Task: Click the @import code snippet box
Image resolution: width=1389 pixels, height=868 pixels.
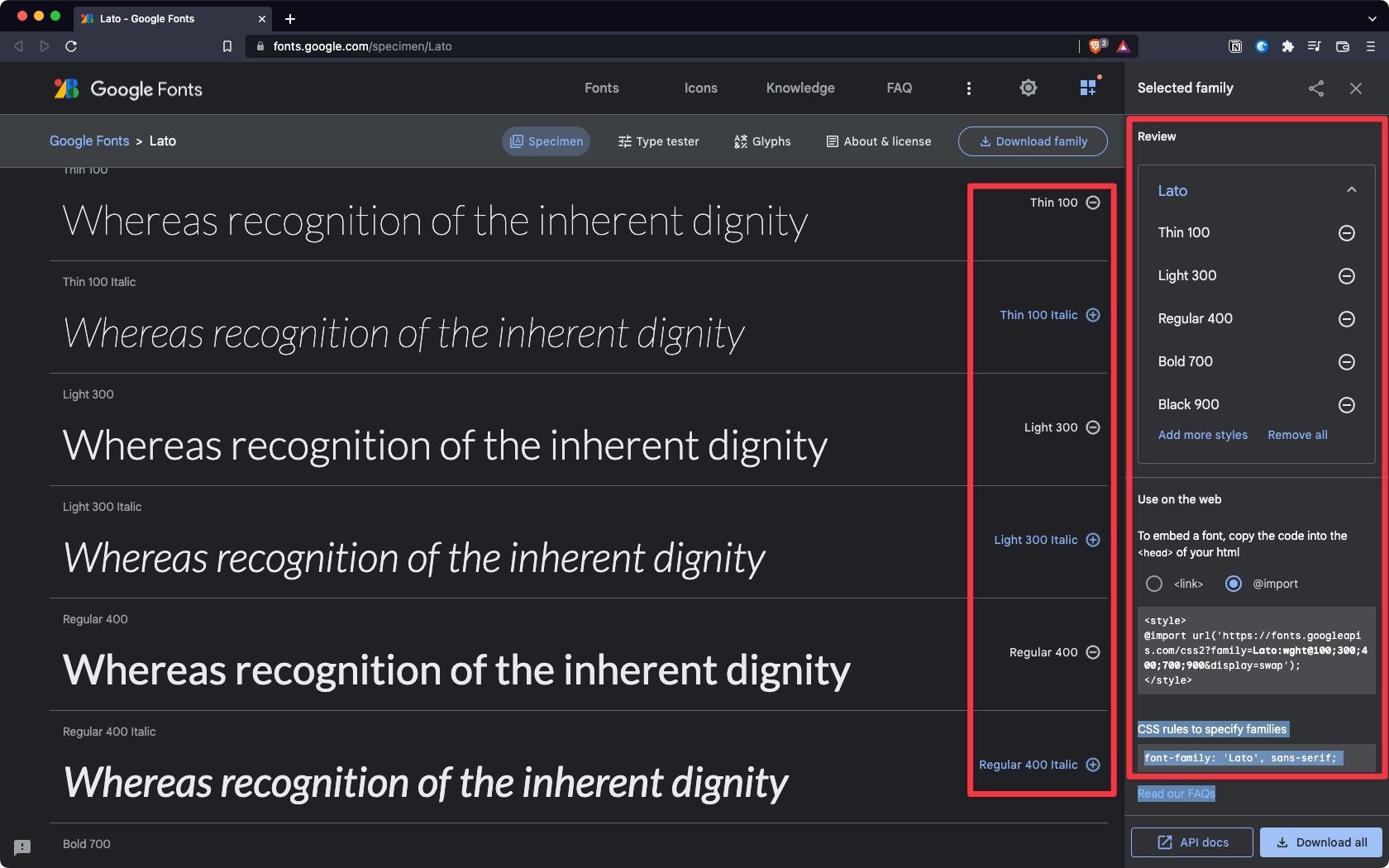Action: click(1256, 651)
